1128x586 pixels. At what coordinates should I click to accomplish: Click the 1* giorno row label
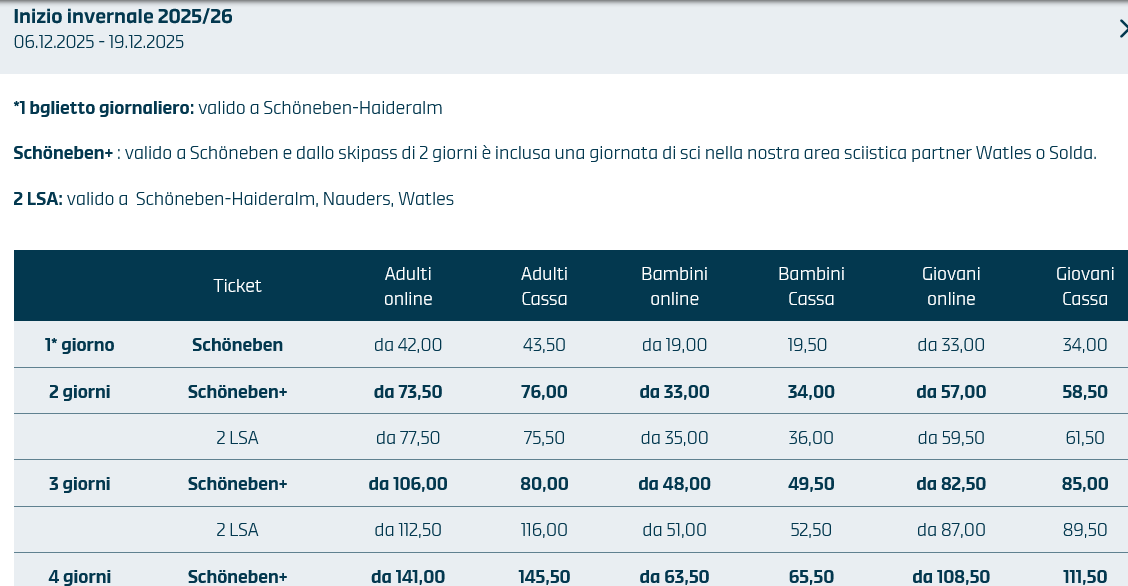point(80,345)
